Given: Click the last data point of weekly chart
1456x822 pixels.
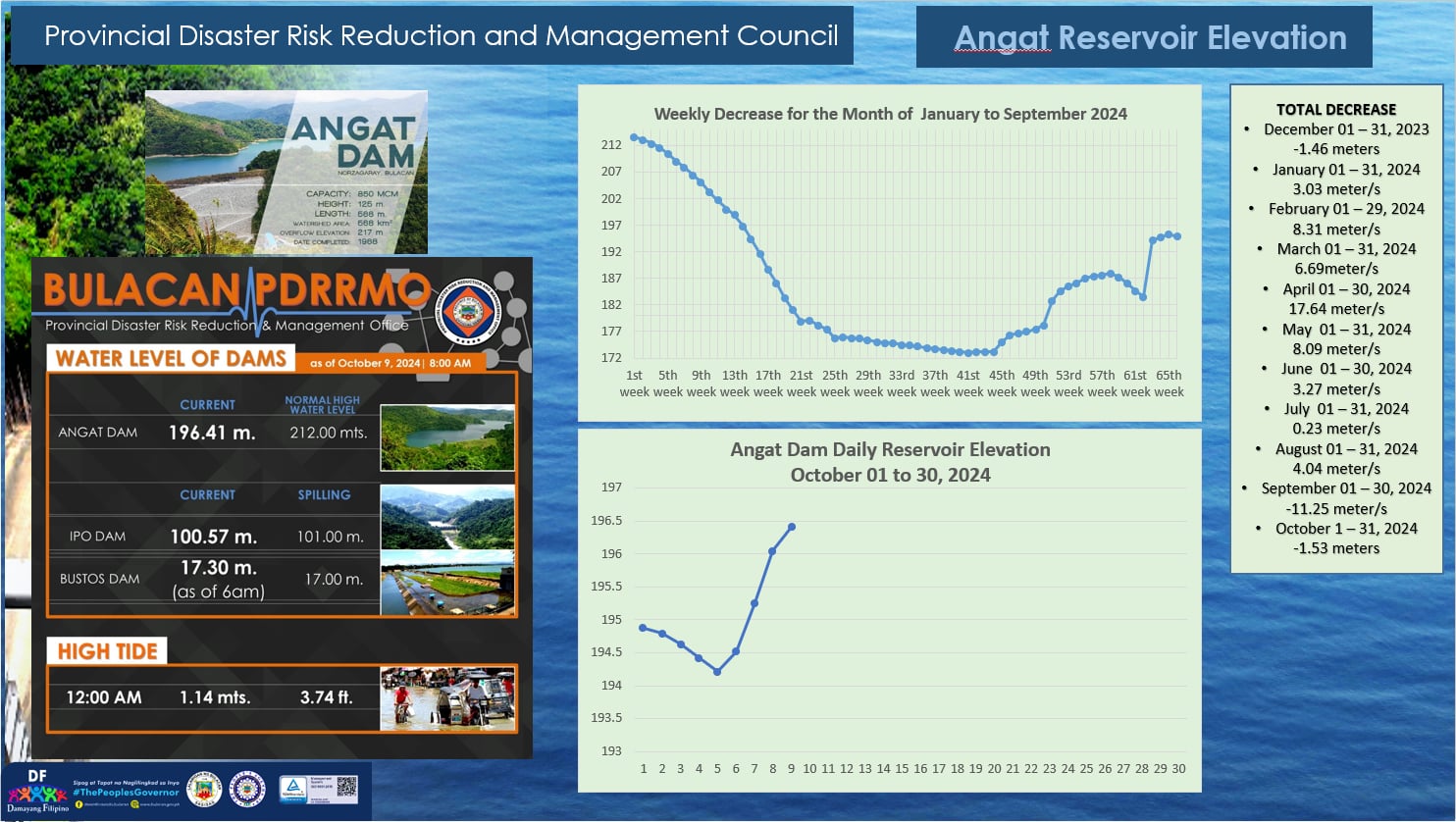Looking at the screenshot, I should [x=1176, y=236].
